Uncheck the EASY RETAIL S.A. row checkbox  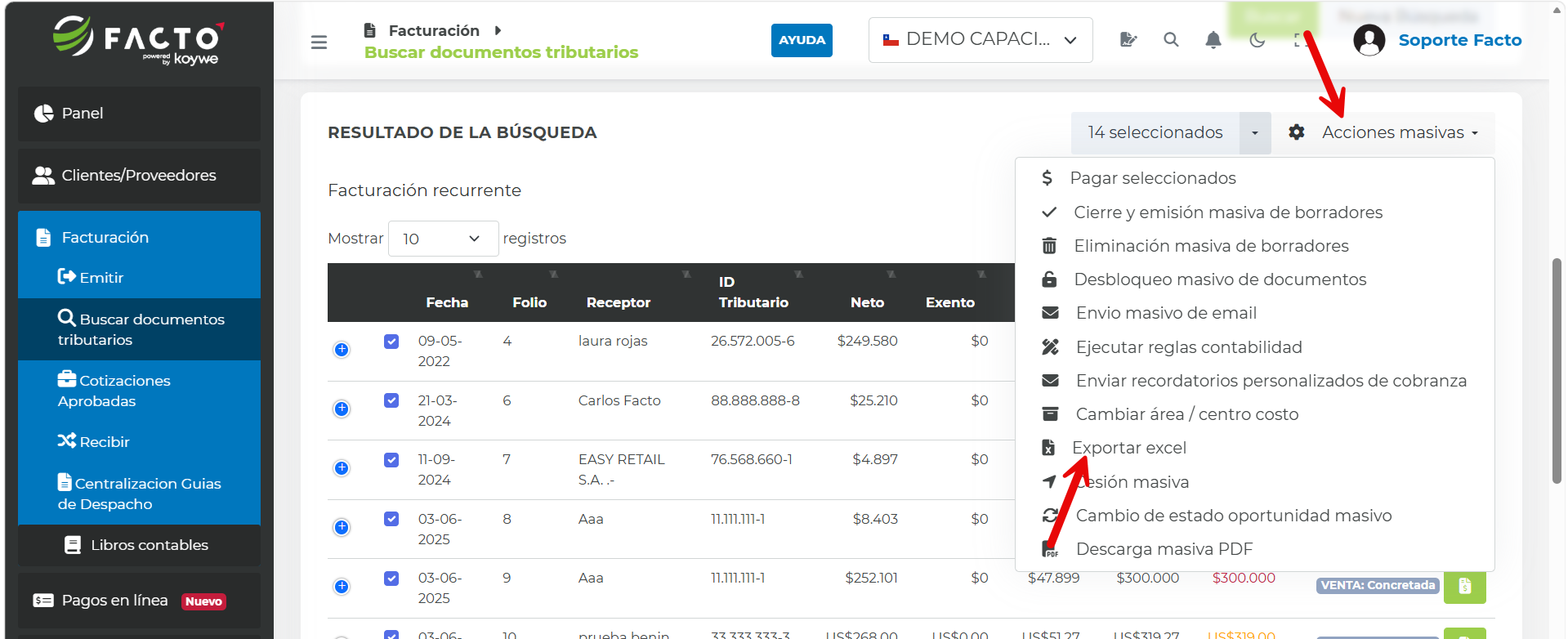coord(391,459)
